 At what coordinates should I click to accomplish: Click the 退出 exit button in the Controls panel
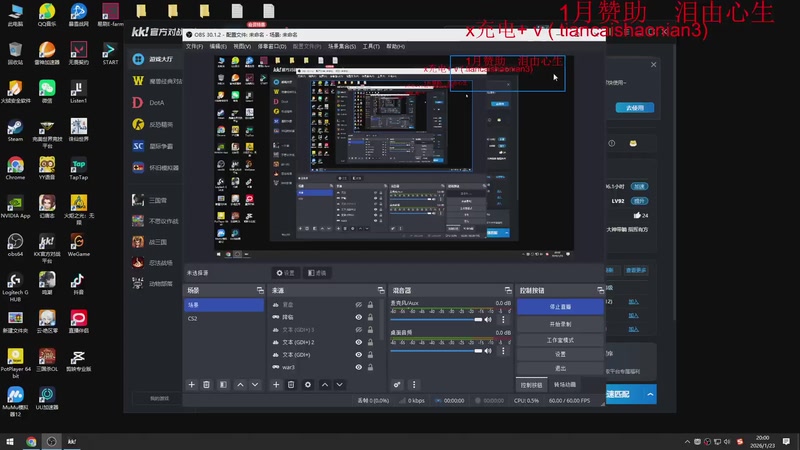[560, 368]
